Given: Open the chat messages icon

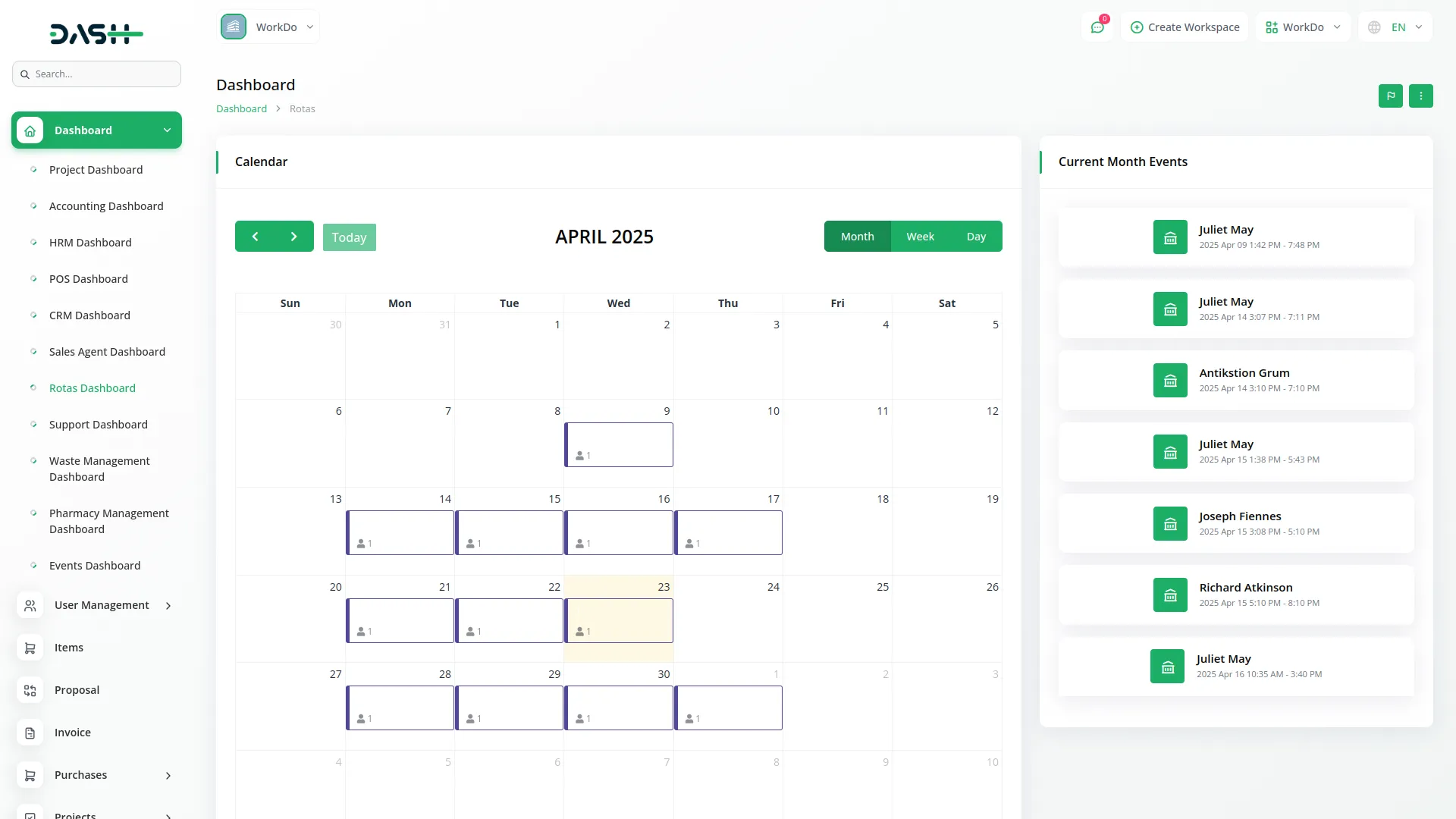Looking at the screenshot, I should 1097,27.
